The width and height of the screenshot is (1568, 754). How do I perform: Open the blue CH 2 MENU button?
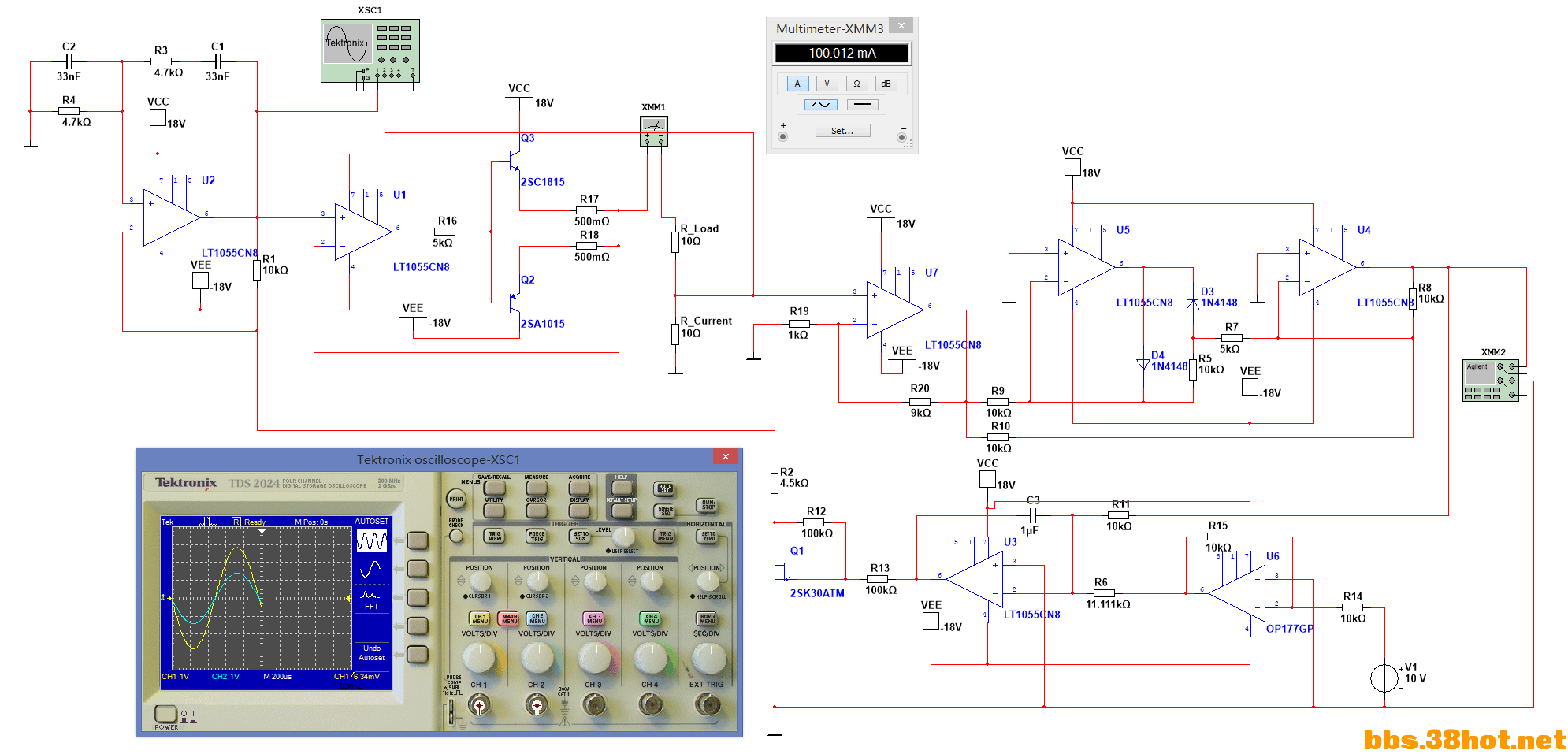[537, 618]
